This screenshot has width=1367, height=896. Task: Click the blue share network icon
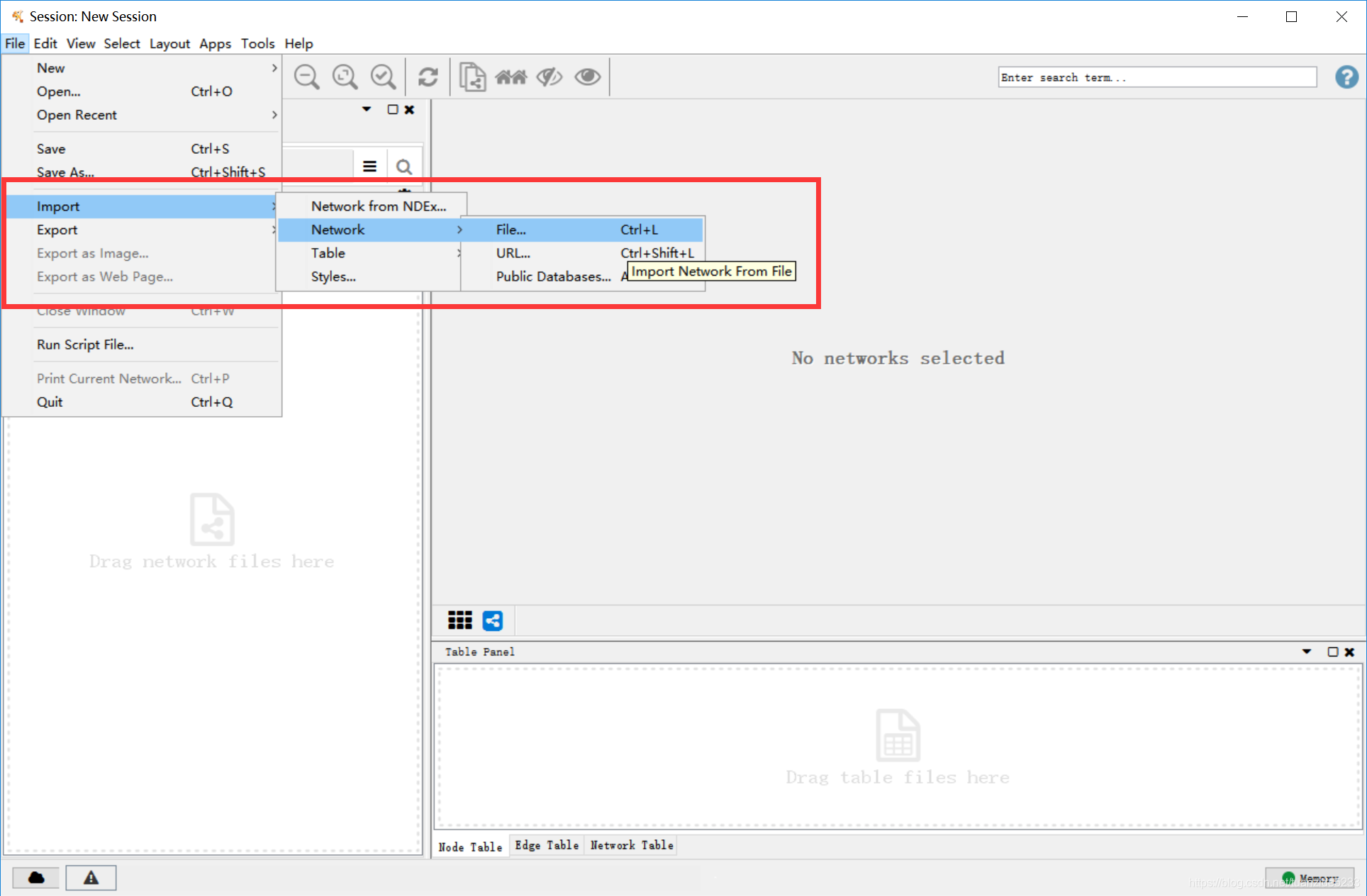(493, 620)
